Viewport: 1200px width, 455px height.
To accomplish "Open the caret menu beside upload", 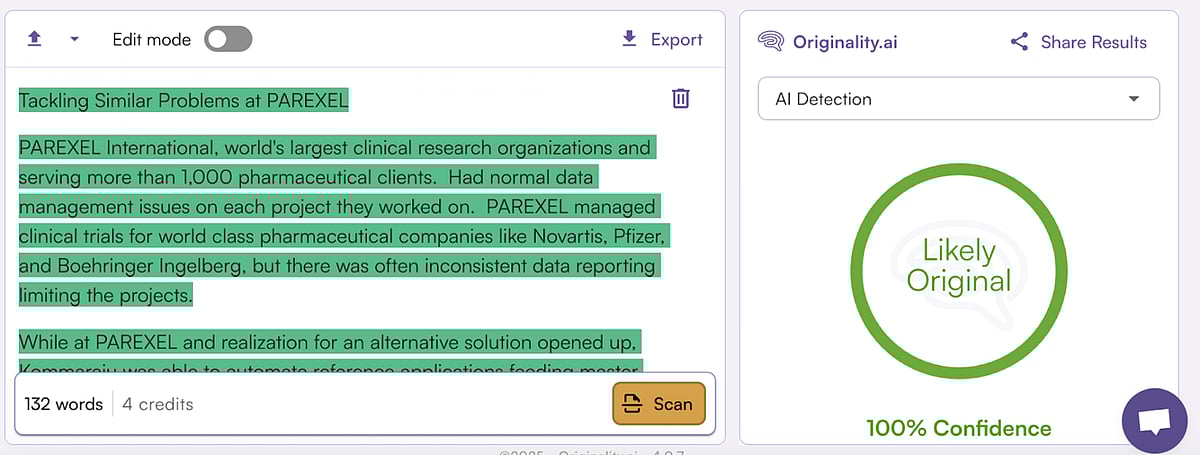I will 74,40.
